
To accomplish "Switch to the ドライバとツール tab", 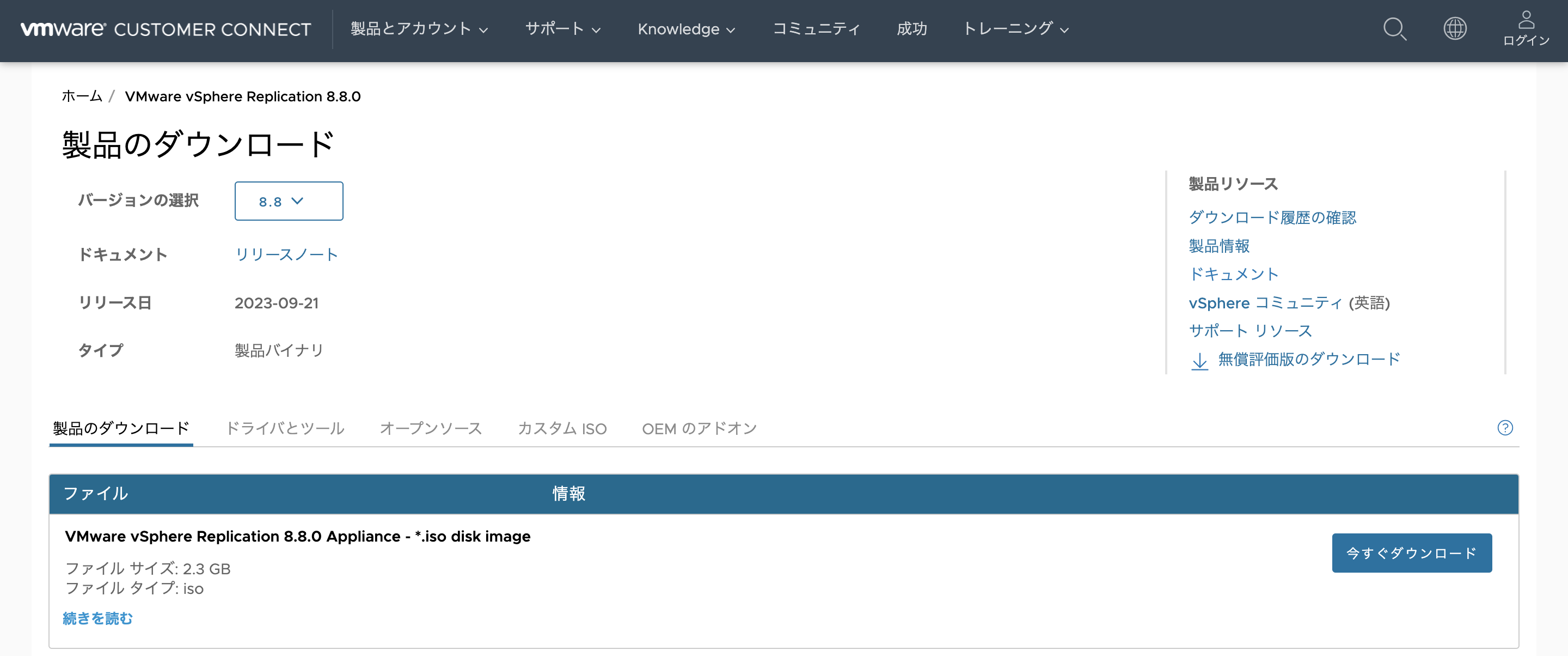I will point(285,429).
